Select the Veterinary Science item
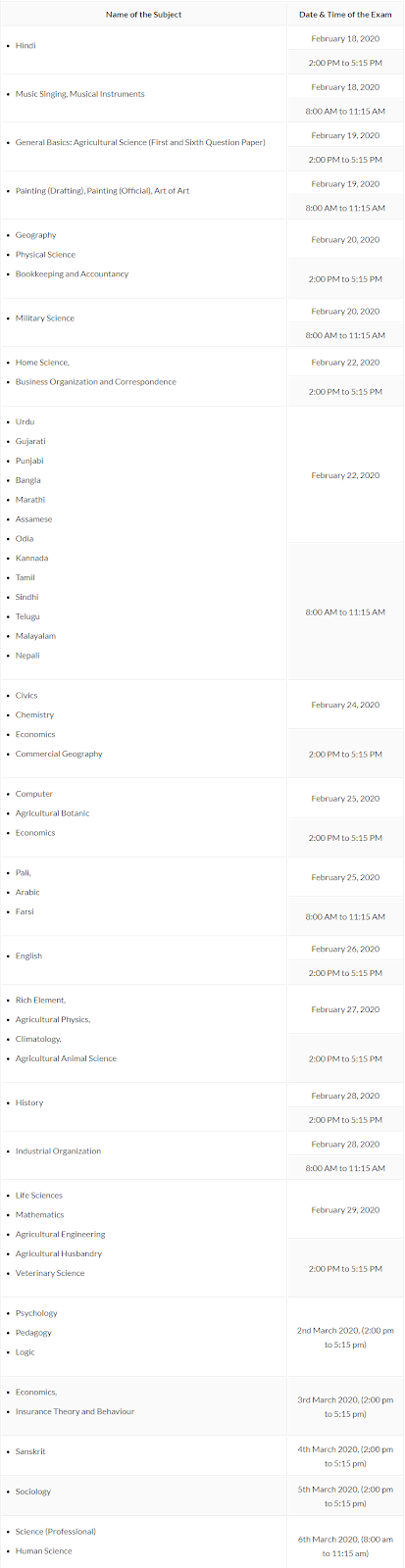Viewport: 405px width, 1568px height. click(50, 1274)
